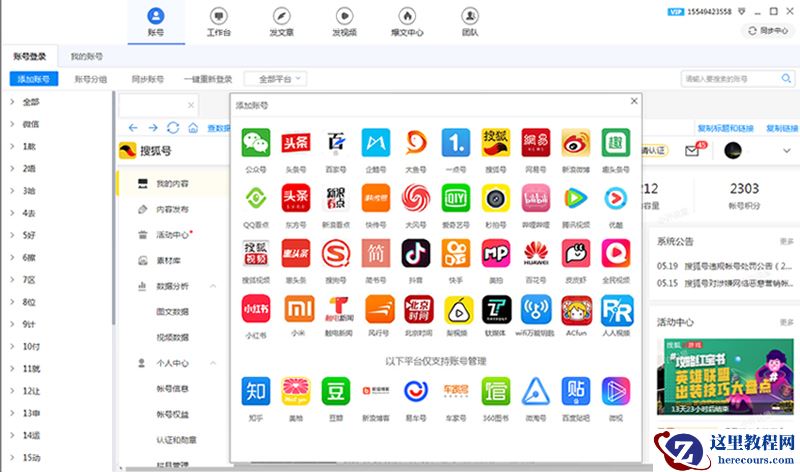Select the bilibili 哔哩哔哩 platform icon
This screenshot has width=800, height=472.
pyautogui.click(x=536, y=198)
